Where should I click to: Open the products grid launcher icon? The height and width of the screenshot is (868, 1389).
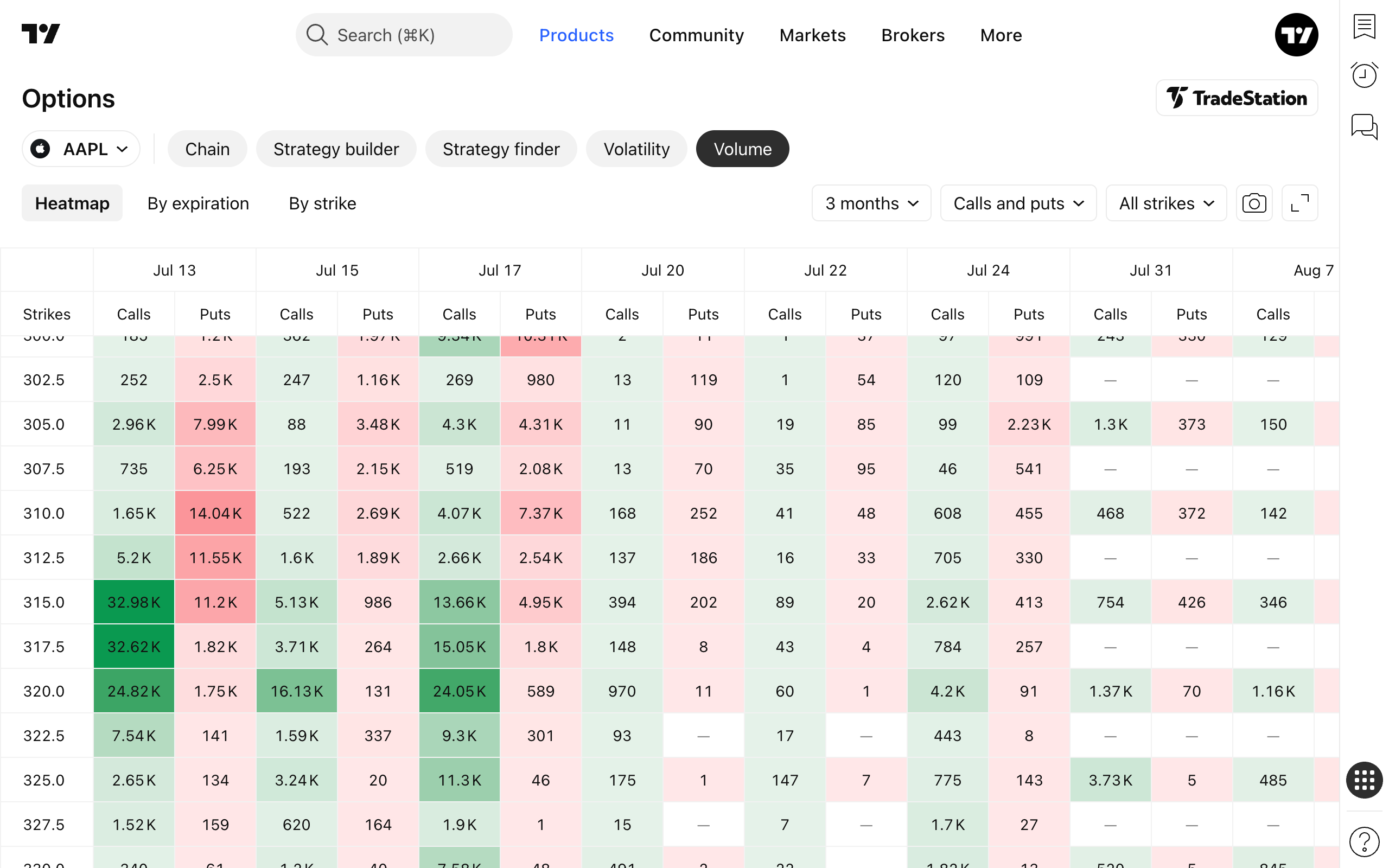pos(1365,780)
